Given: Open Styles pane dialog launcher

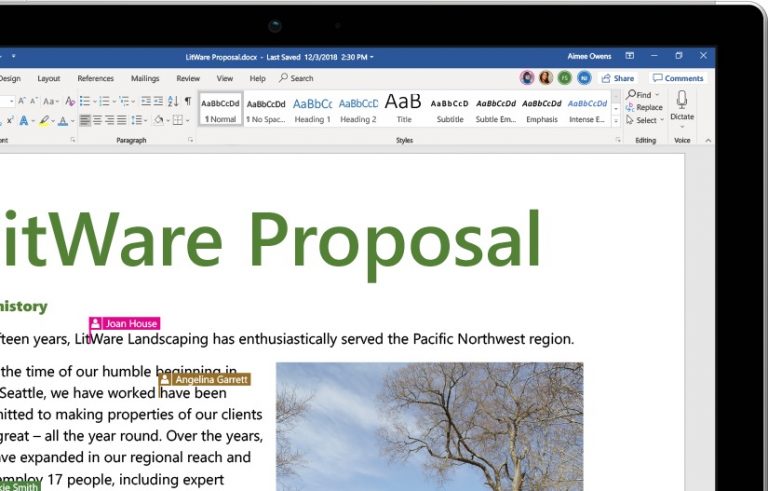Looking at the screenshot, I should click(618, 140).
